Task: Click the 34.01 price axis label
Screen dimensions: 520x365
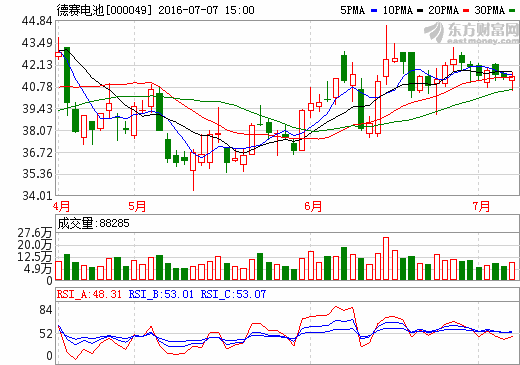Action: click(37, 196)
